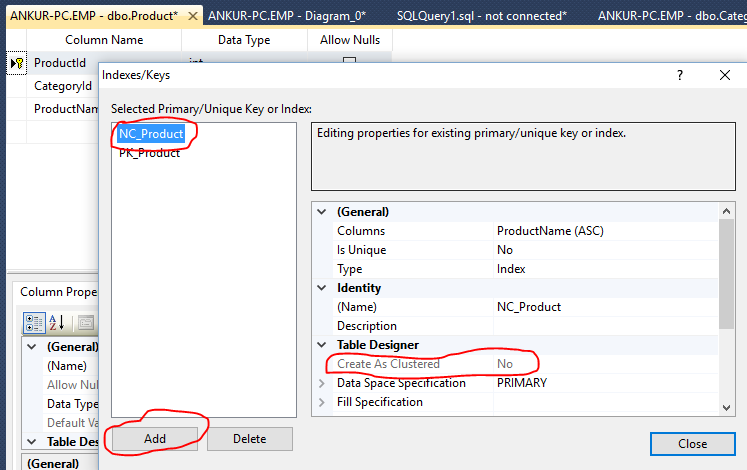Image resolution: width=747 pixels, height=470 pixels.
Task: Click the help question mark in Indexes/Keys
Action: pyautogui.click(x=680, y=75)
